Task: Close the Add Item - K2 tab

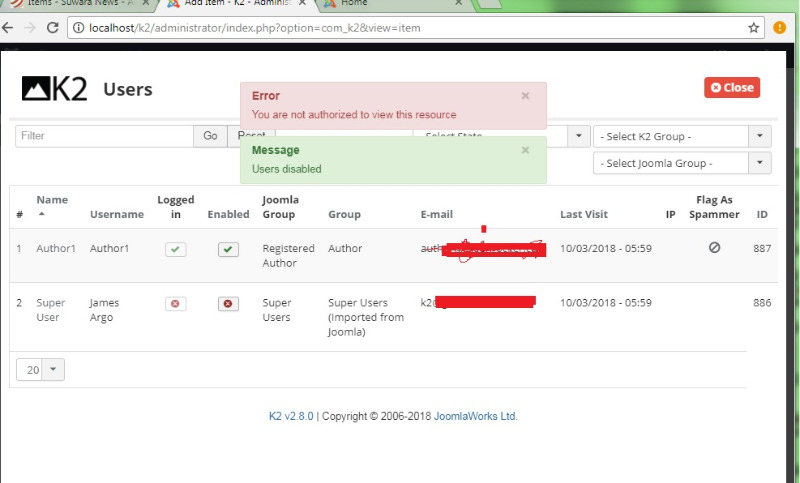Action: pyautogui.click(x=302, y=3)
